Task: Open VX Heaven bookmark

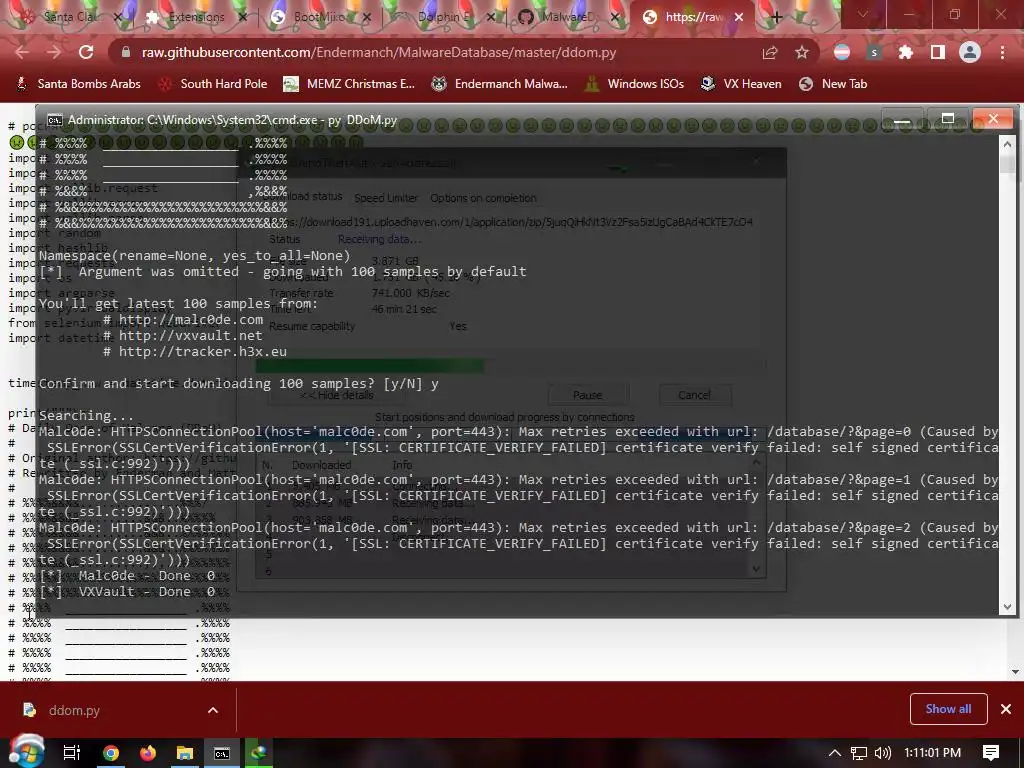Action: click(x=741, y=84)
